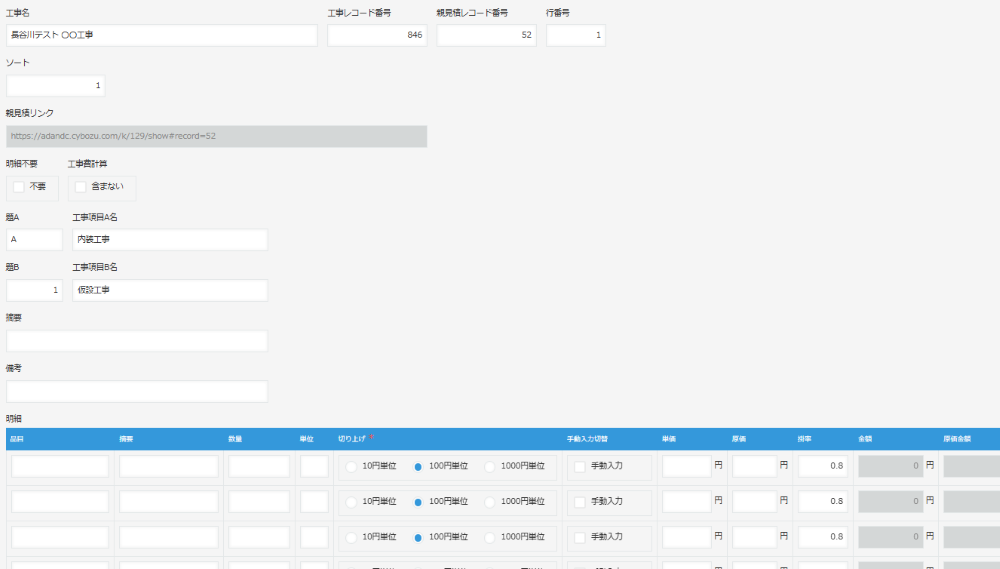The height and width of the screenshot is (569, 1000).
Task: Select 1000円単位 in the first detail row
Action: (x=489, y=467)
